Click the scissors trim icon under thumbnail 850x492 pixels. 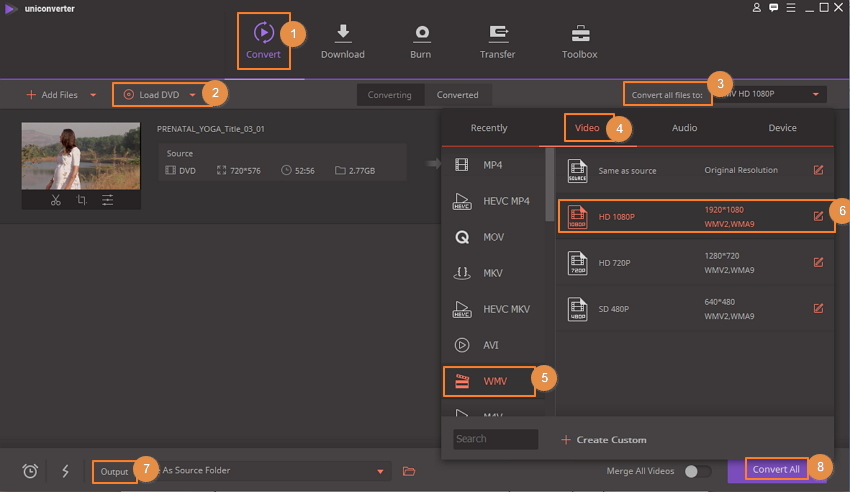56,200
